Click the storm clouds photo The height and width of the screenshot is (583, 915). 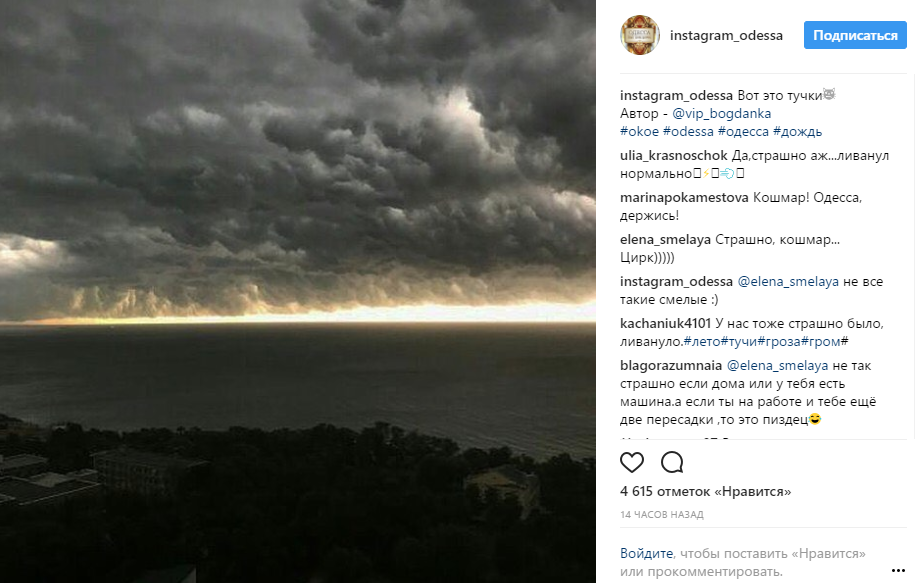(298, 291)
